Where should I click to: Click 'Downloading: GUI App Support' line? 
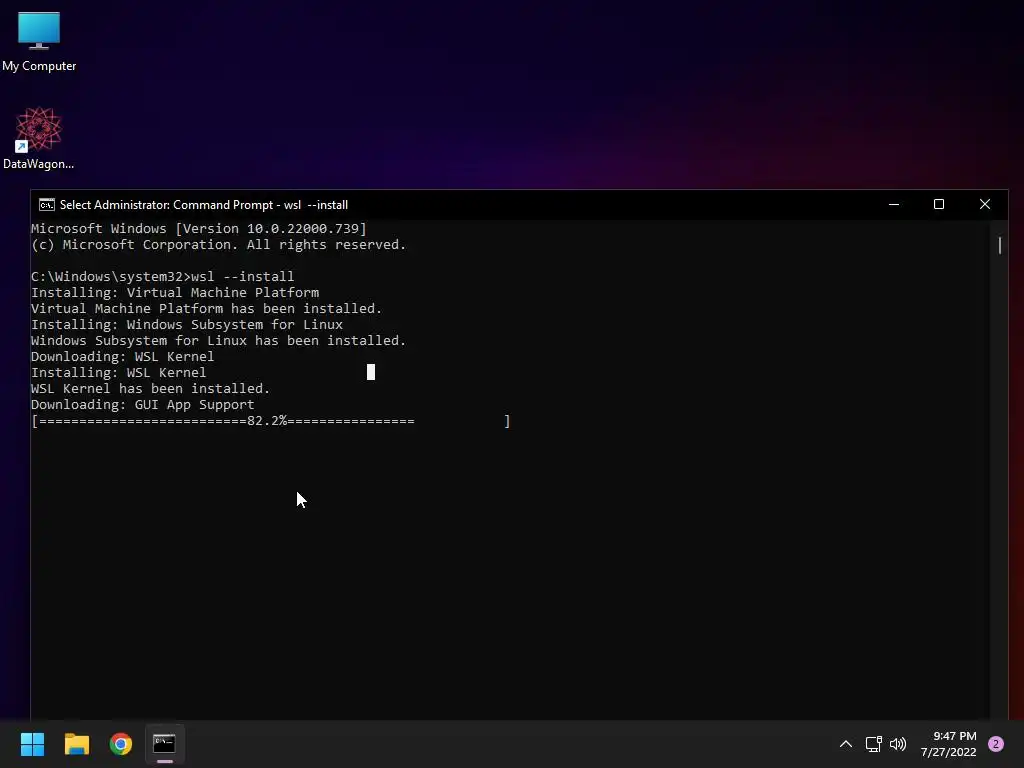click(x=142, y=405)
